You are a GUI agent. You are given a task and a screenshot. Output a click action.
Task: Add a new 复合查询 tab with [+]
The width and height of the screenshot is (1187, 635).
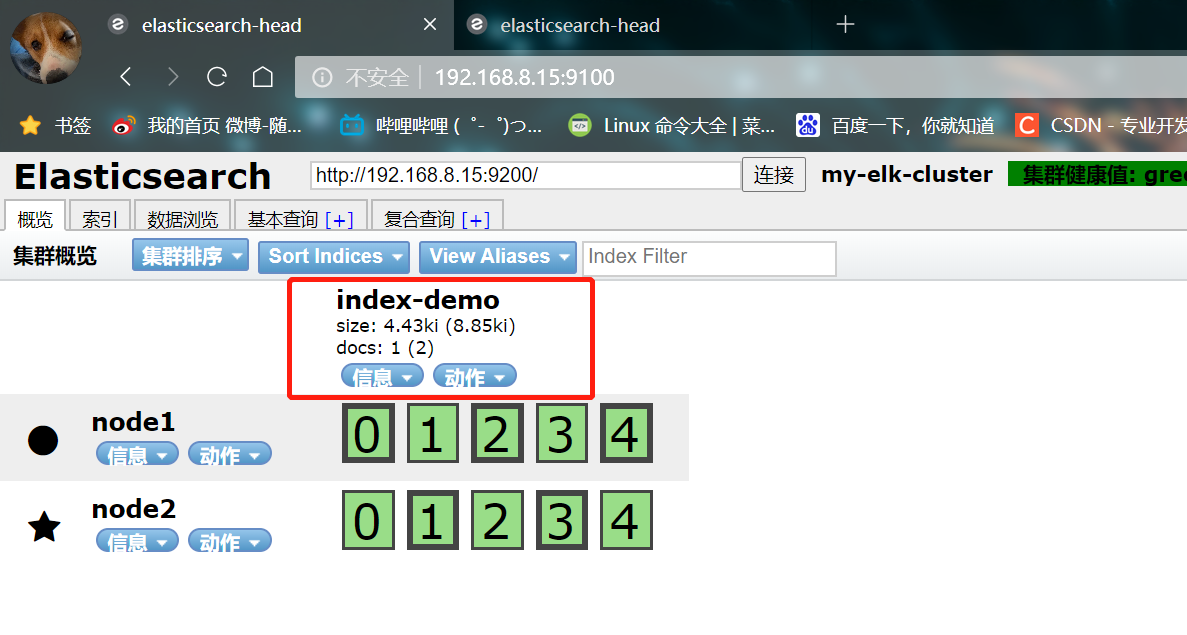pos(475,220)
